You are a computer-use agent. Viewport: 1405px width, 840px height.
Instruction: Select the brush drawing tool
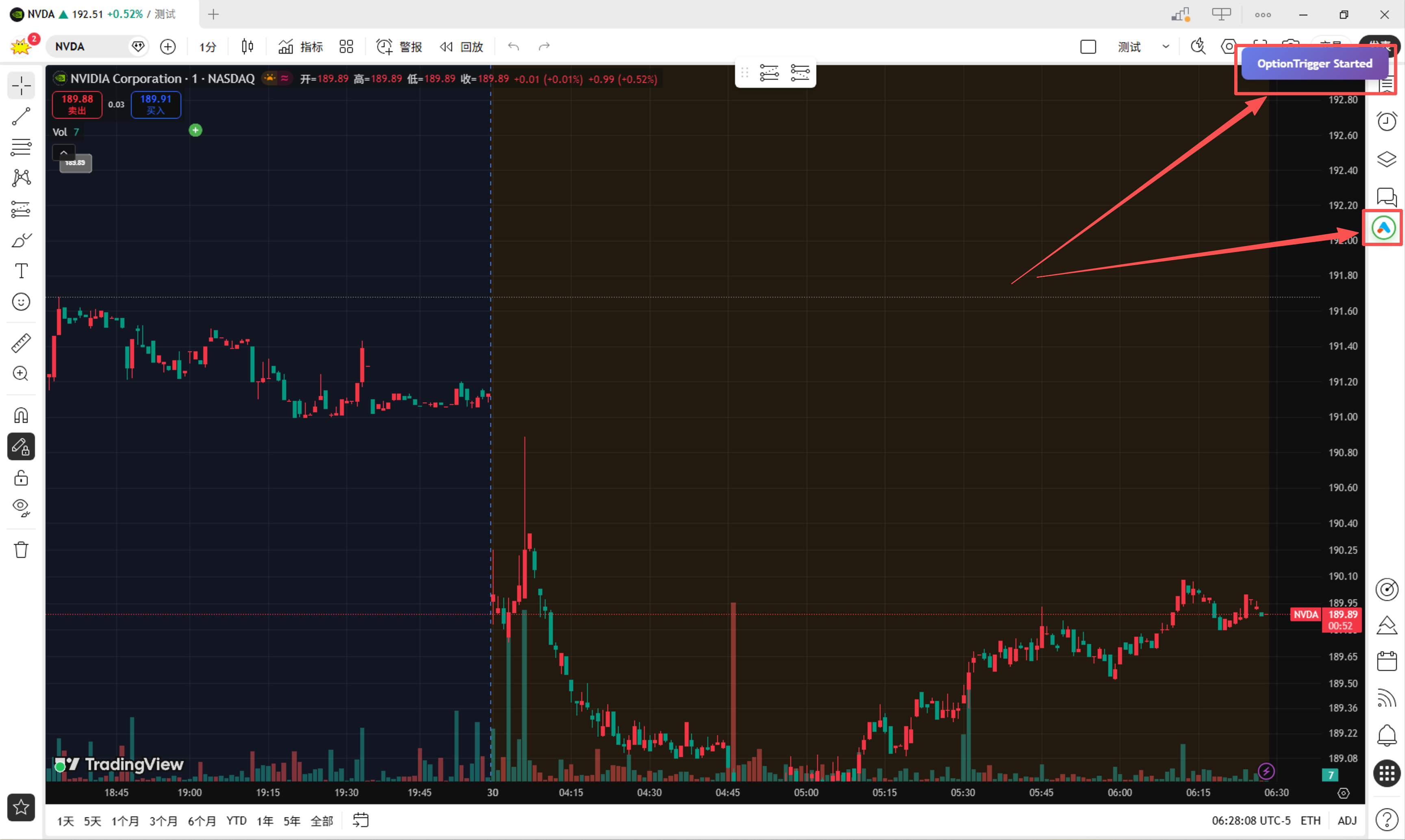21,240
